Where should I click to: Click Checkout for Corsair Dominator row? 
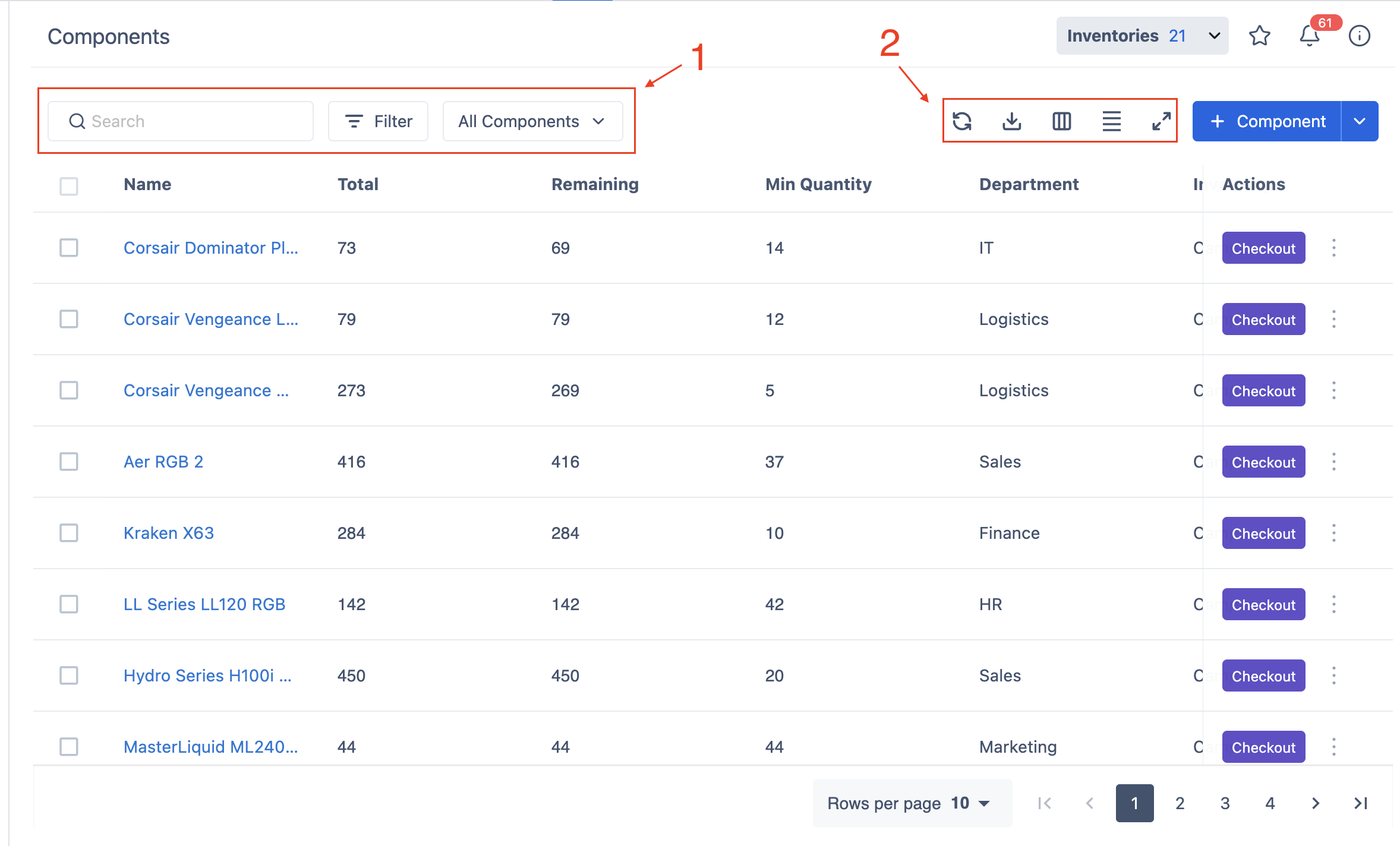pos(1263,248)
